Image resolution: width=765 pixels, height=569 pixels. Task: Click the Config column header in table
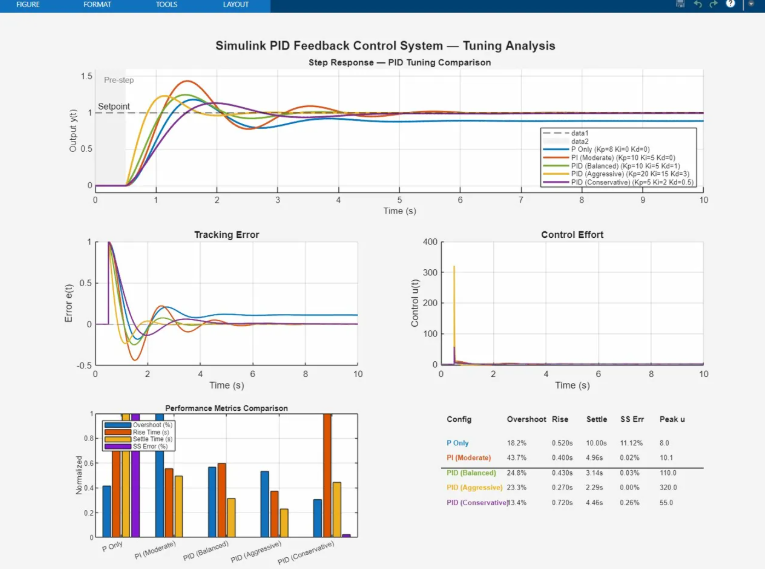click(459, 419)
